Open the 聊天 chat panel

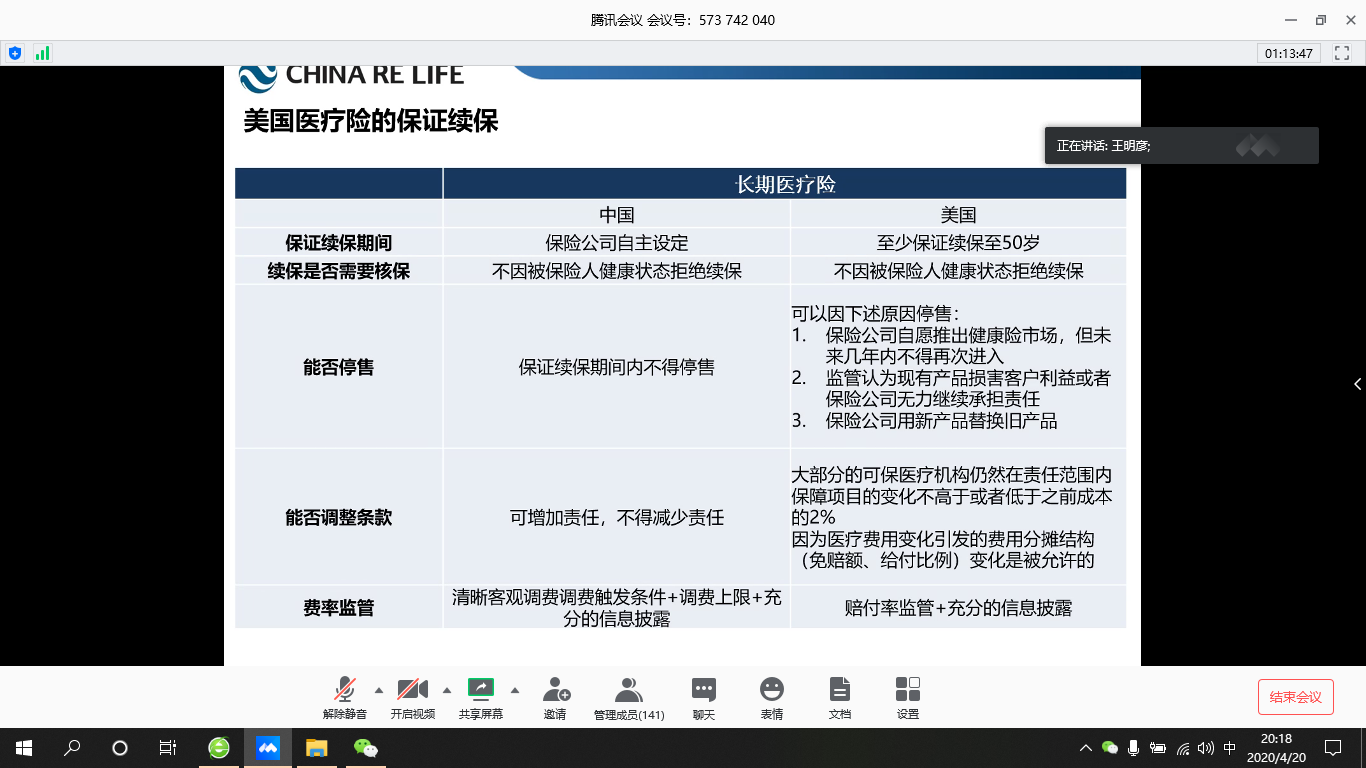(x=704, y=697)
